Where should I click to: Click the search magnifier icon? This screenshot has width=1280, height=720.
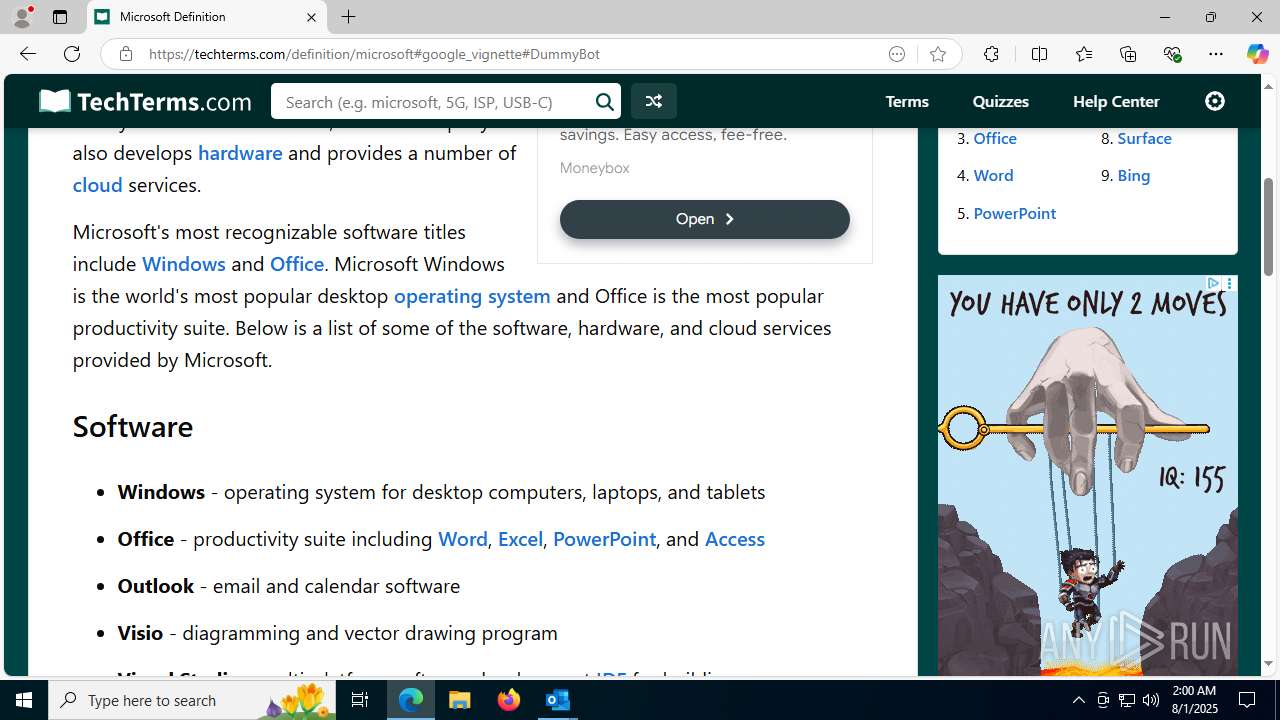coord(605,101)
